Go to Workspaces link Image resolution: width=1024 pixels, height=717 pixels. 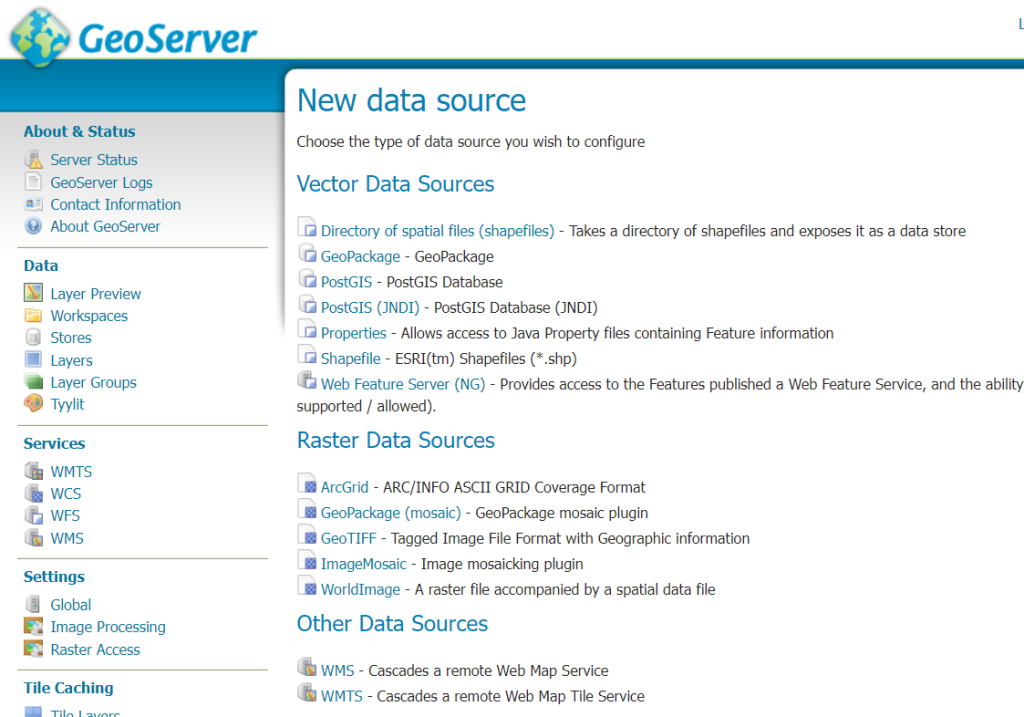coord(89,316)
